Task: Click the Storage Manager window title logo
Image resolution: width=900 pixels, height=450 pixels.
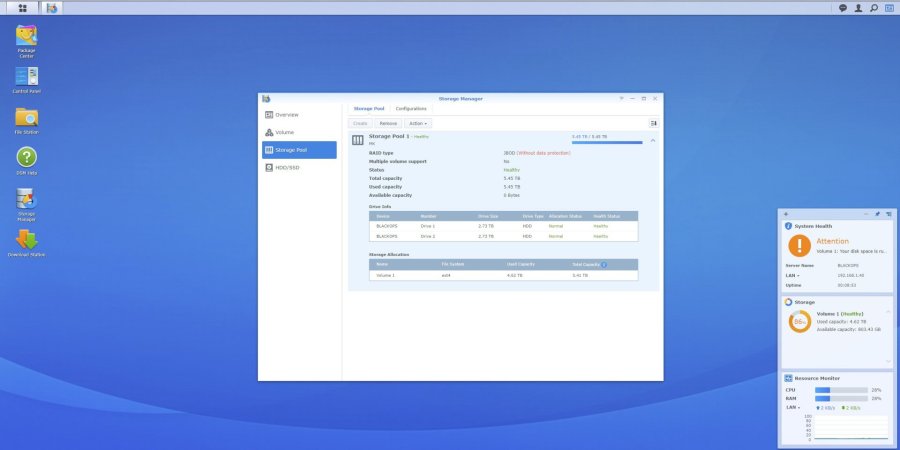Action: click(x=266, y=99)
